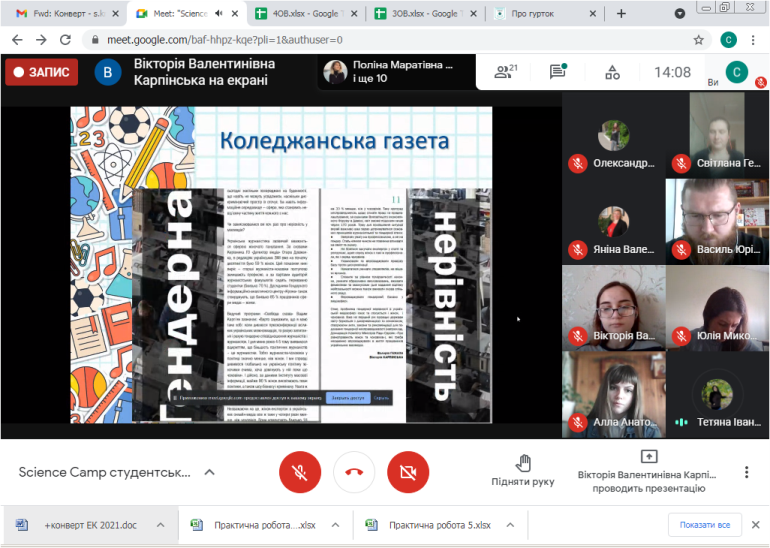Expand options for Практична робота 5.xlsx download

pos(504,525)
